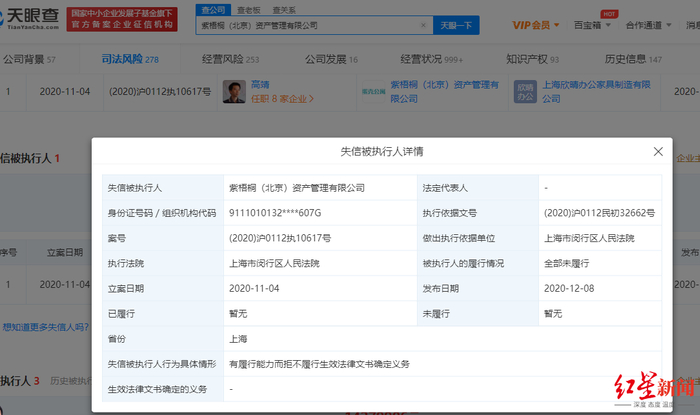Click the 天眼查 TianYanCha logo

click(30, 19)
